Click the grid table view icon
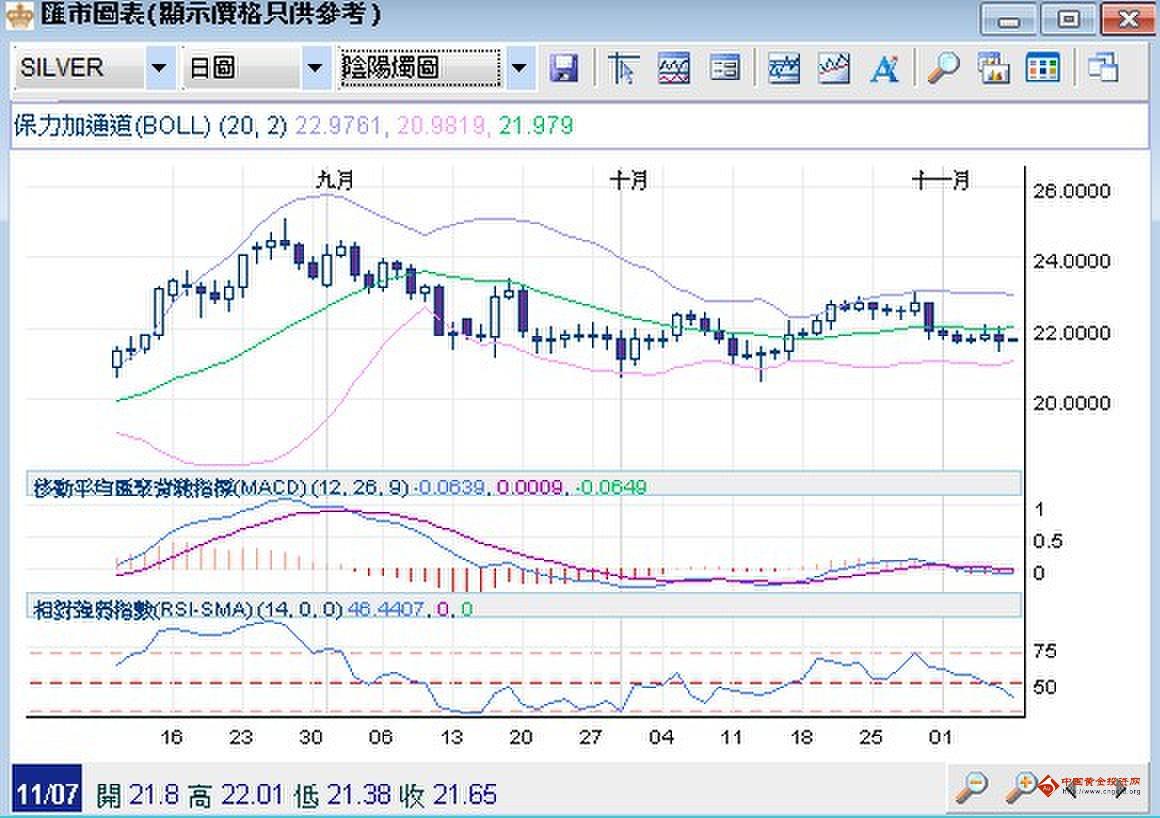Screen dimensions: 1160x818 1044,68
